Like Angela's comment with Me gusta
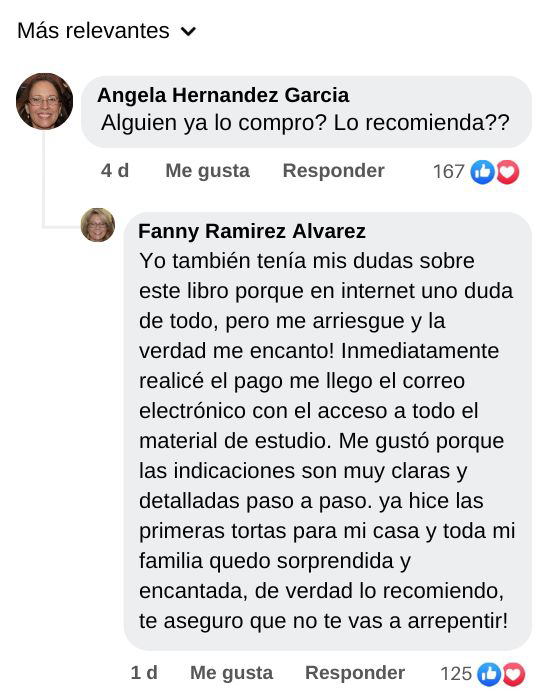Screen dimensions: 550x700 coord(208,171)
